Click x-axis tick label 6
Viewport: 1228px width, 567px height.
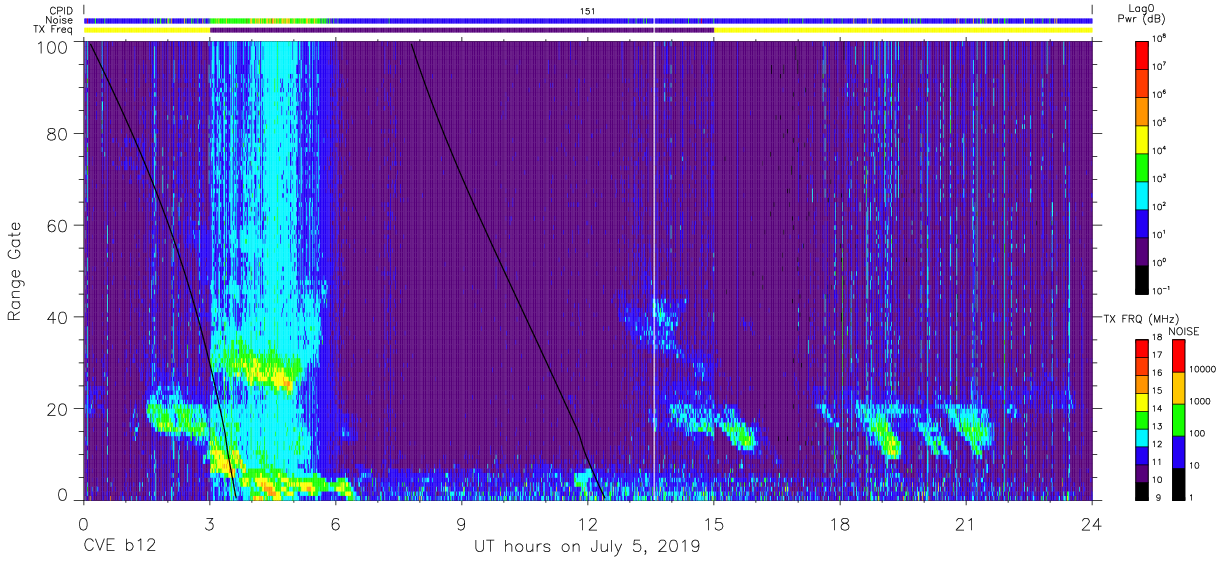[336, 523]
